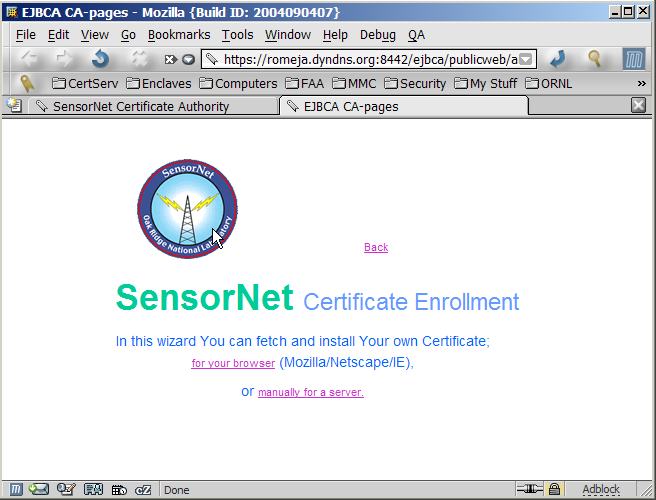Click the Mozilla throbber logo icon
Image resolution: width=656 pixels, height=500 pixels.
[x=633, y=59]
